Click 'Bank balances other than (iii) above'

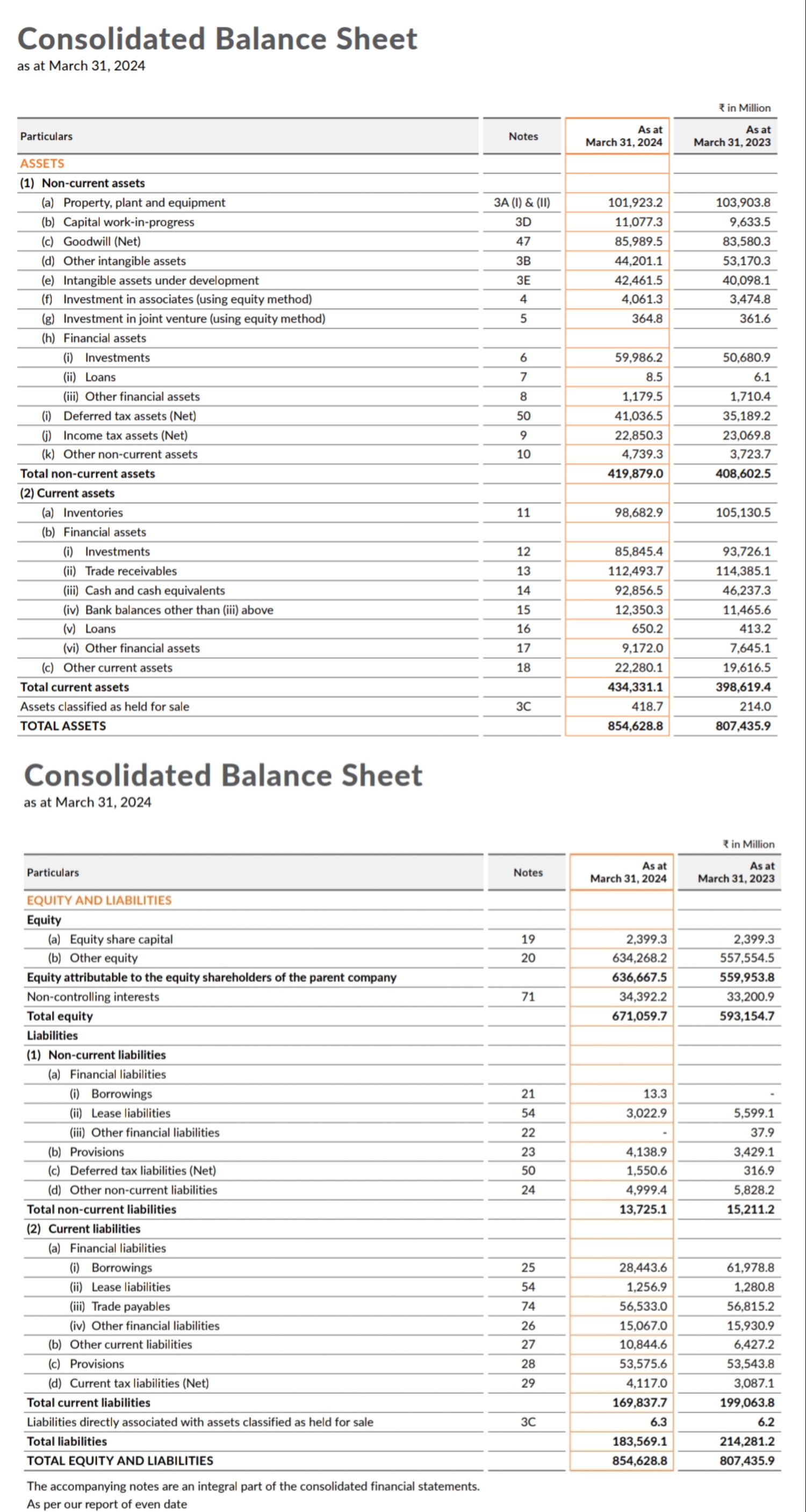pyautogui.click(x=178, y=610)
